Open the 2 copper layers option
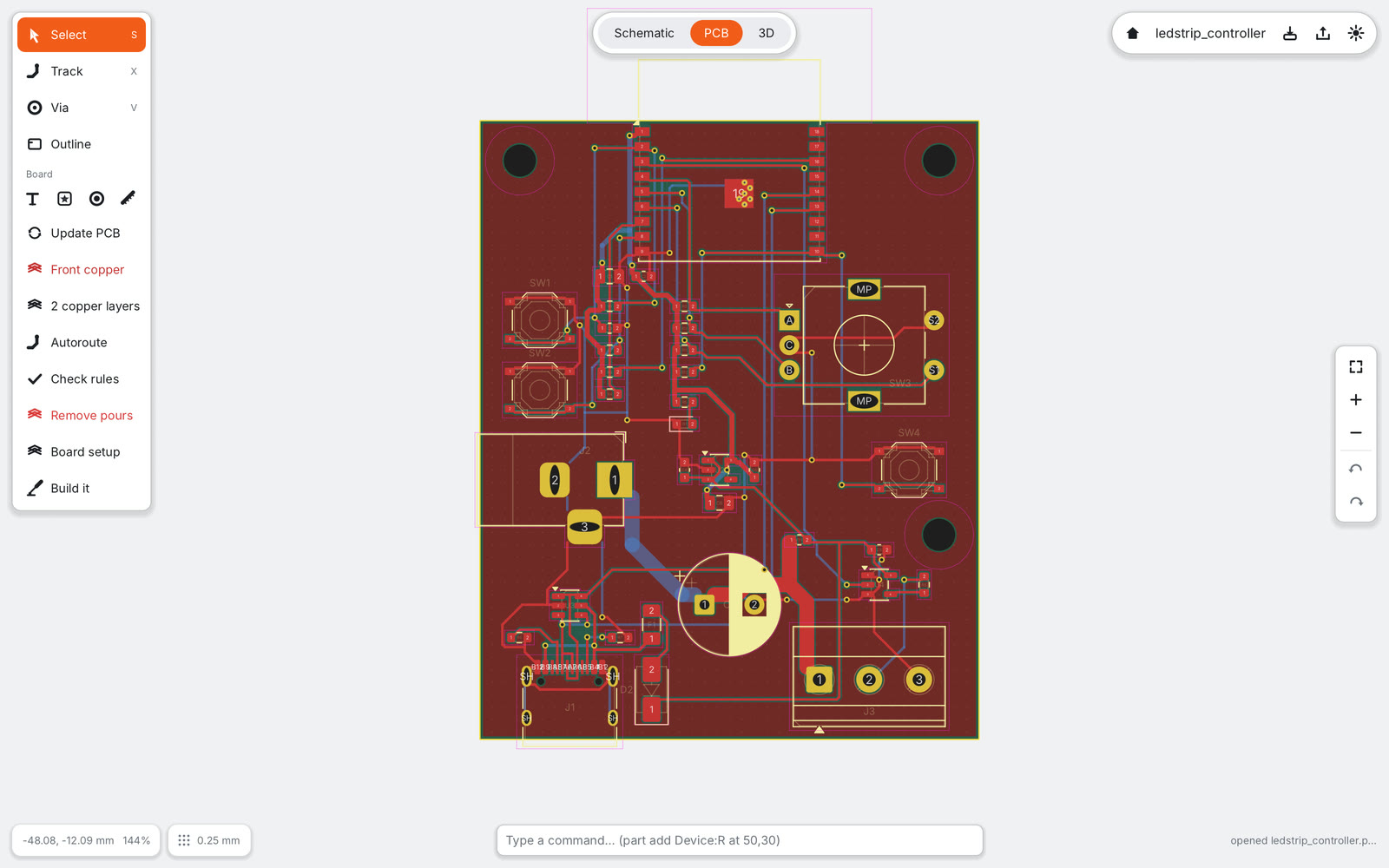The height and width of the screenshot is (868, 1389). click(82, 306)
